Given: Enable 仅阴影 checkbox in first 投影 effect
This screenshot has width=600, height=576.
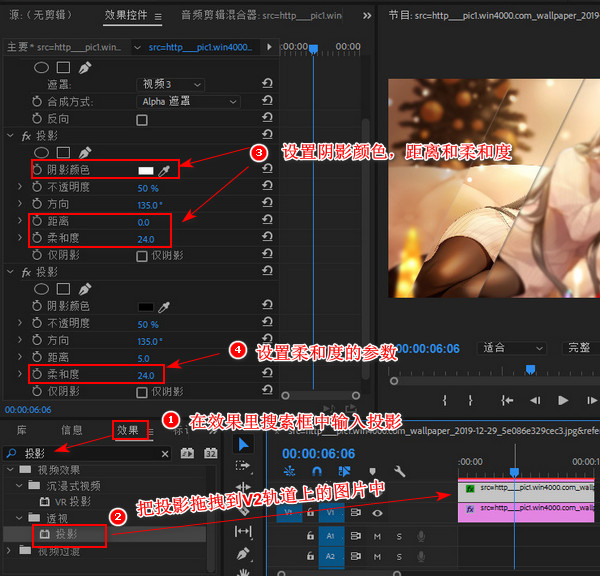Looking at the screenshot, I should tap(142, 256).
